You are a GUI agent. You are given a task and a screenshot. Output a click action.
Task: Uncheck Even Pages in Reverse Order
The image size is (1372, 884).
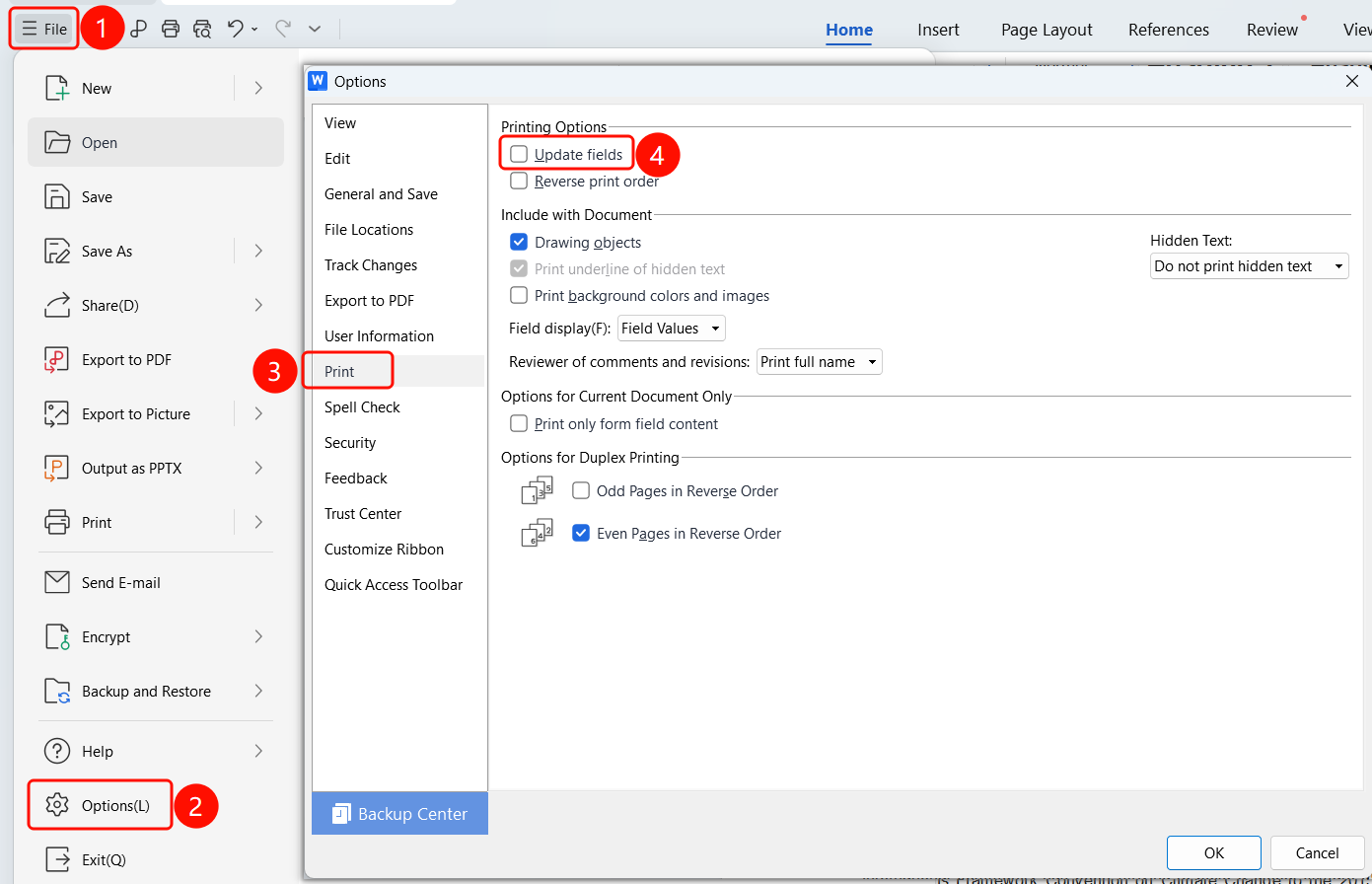coord(581,533)
